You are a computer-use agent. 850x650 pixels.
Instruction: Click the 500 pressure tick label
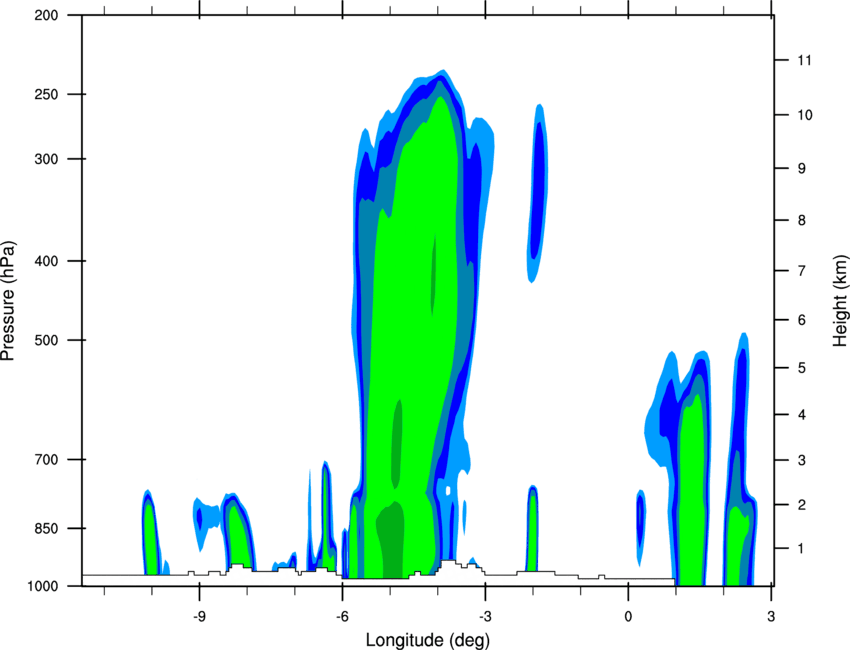coord(46,340)
